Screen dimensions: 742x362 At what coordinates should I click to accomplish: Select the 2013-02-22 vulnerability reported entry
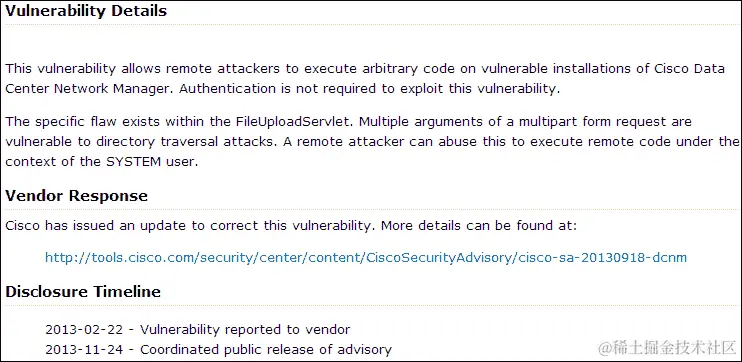point(198,329)
